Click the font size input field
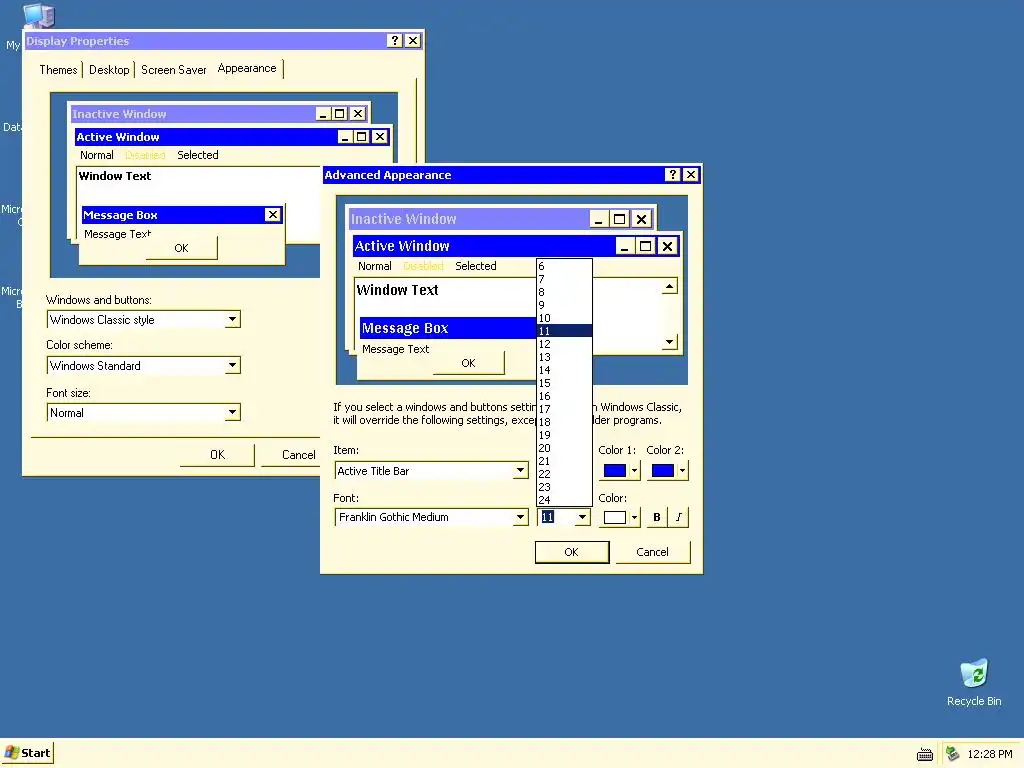Image resolution: width=1024 pixels, height=768 pixels. pyautogui.click(x=556, y=517)
